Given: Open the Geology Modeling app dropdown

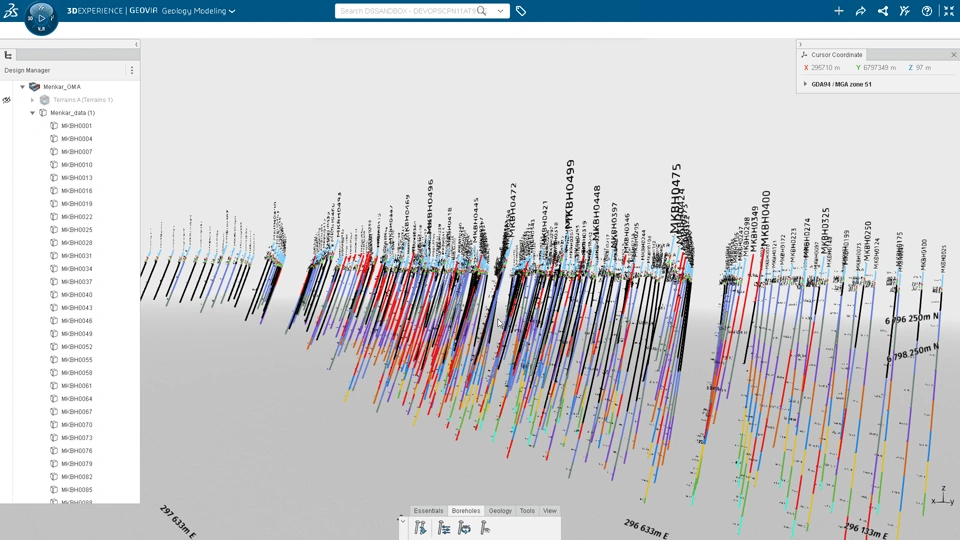Looking at the screenshot, I should (198, 11).
